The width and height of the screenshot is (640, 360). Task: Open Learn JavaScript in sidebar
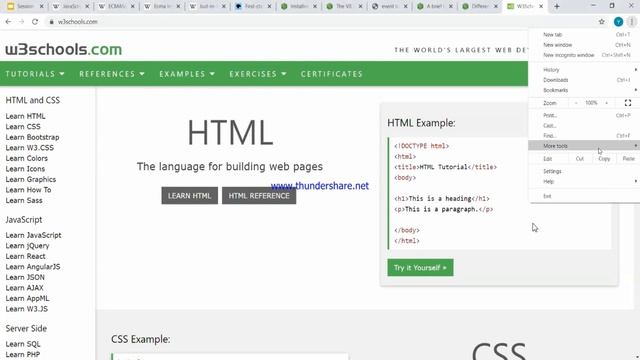pyautogui.click(x=33, y=235)
